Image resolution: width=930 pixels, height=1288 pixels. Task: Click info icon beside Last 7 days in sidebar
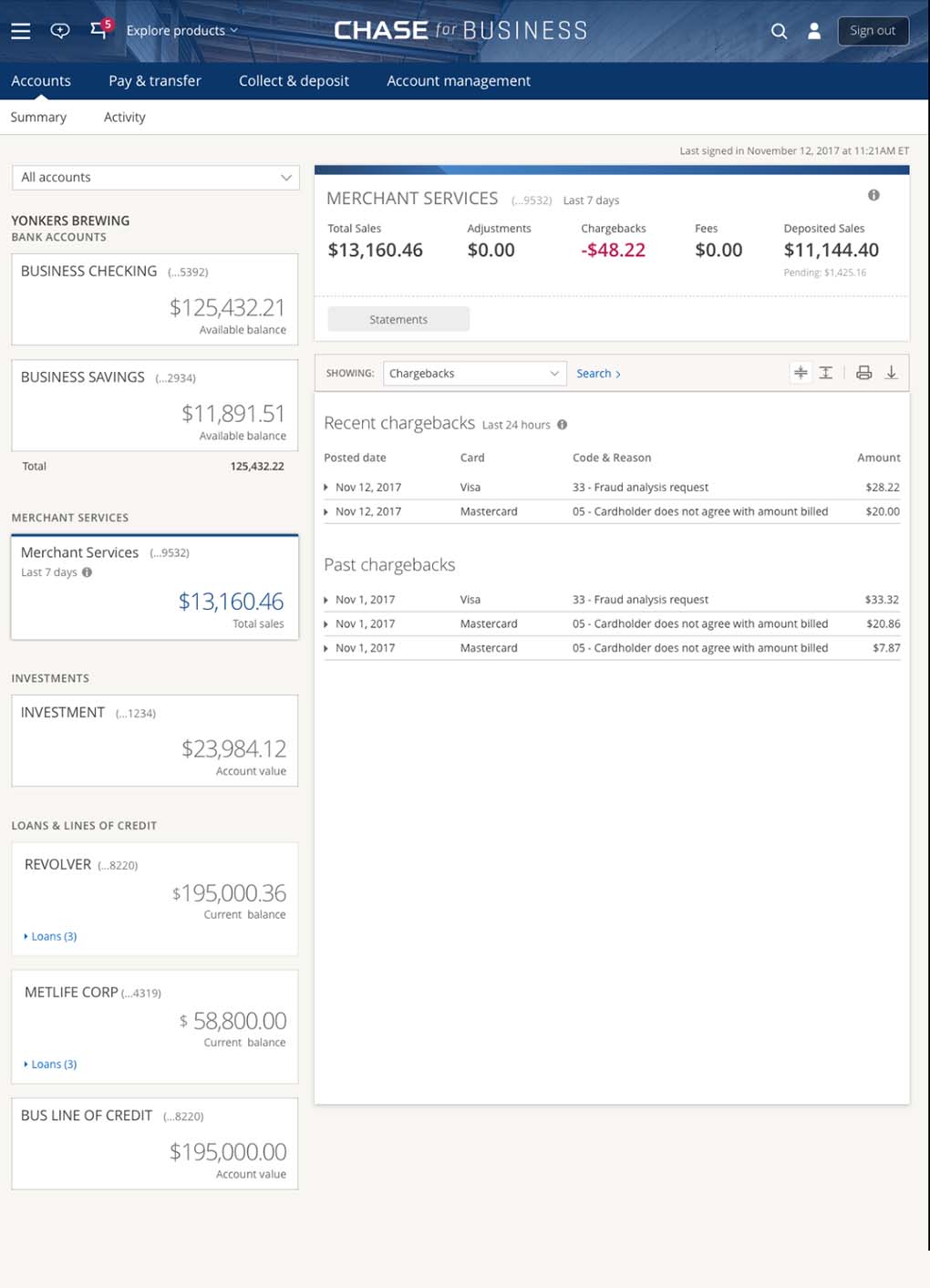click(x=87, y=572)
